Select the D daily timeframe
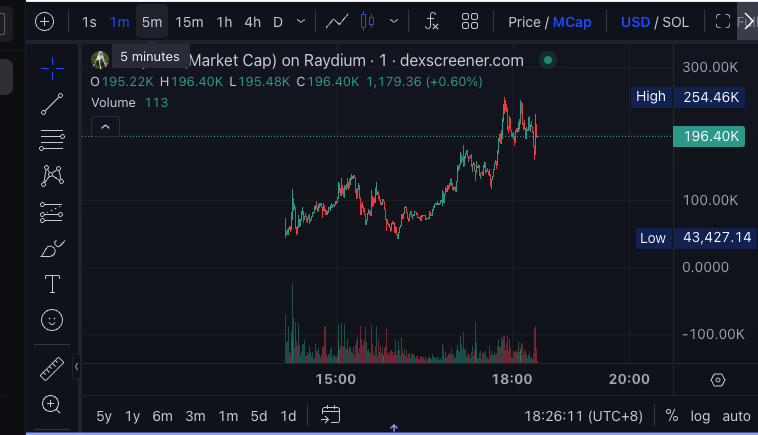 pyautogui.click(x=277, y=22)
